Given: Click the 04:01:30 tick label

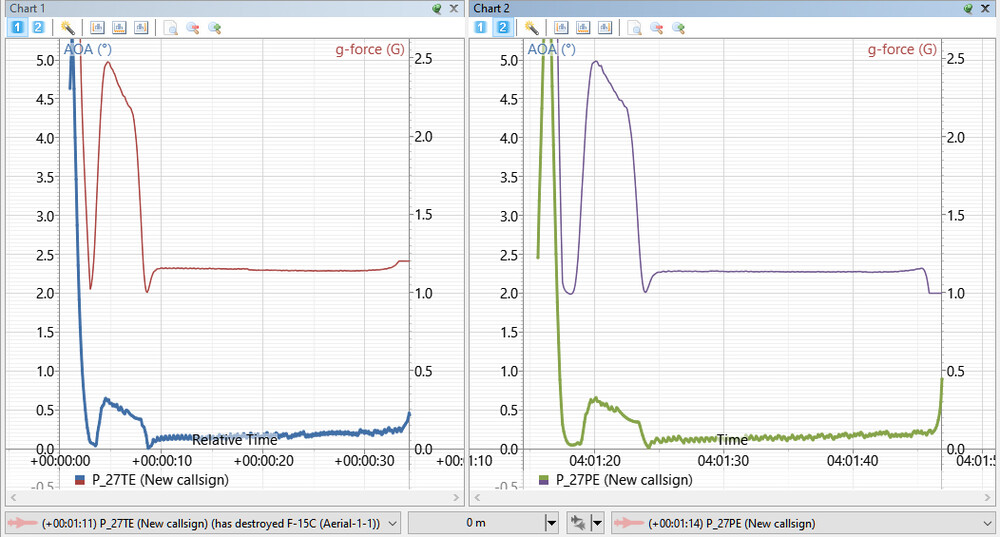Looking at the screenshot, I should click(x=723, y=460).
